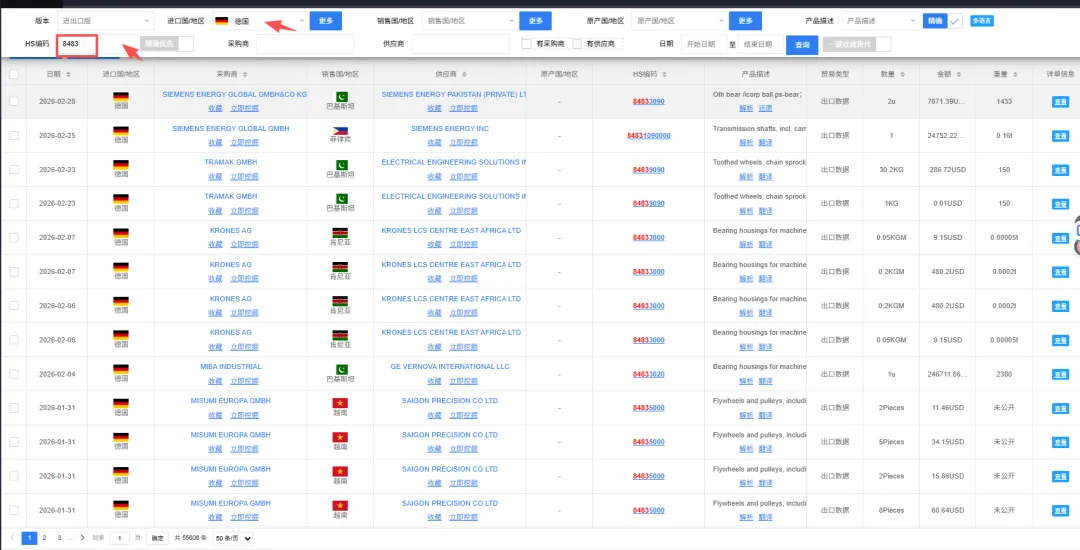Sort by 金额 column sort icon

click(x=958, y=74)
